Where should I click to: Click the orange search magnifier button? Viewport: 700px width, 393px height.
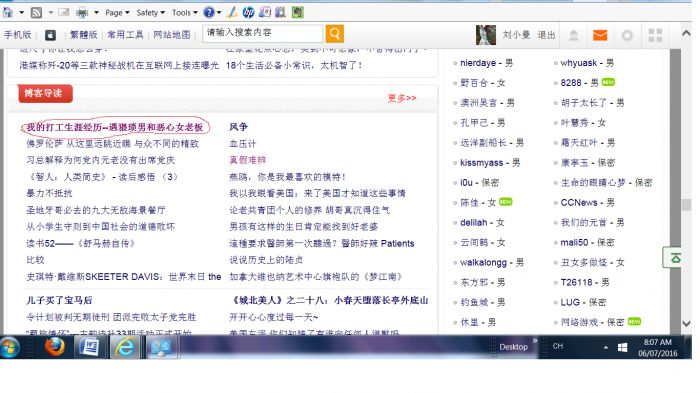pyautogui.click(x=334, y=33)
